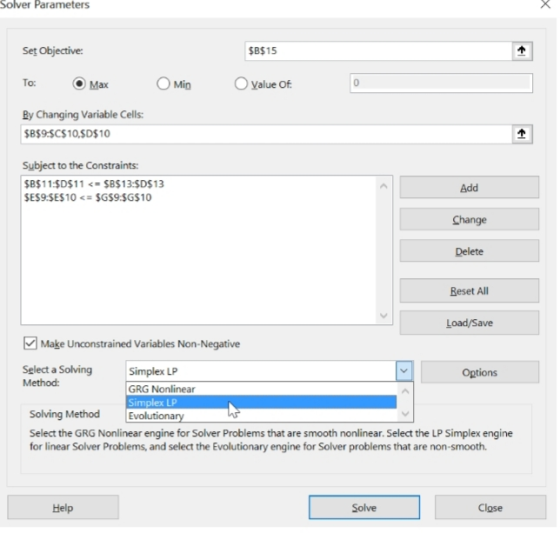Screen dimensions: 560x533
Task: Open the solving method dropdown arrow
Action: pos(404,371)
